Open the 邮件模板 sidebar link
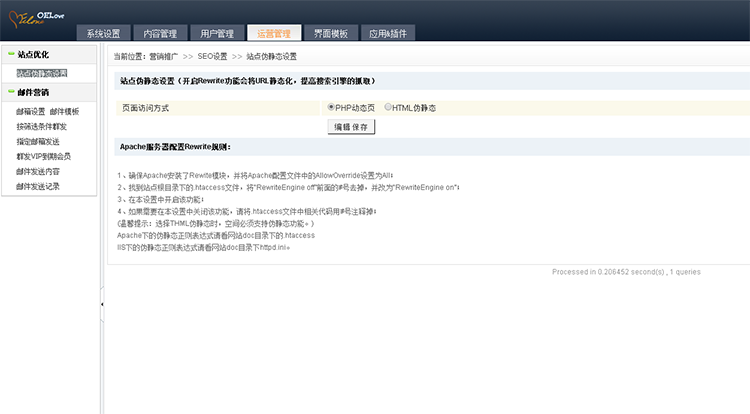 coord(65,111)
